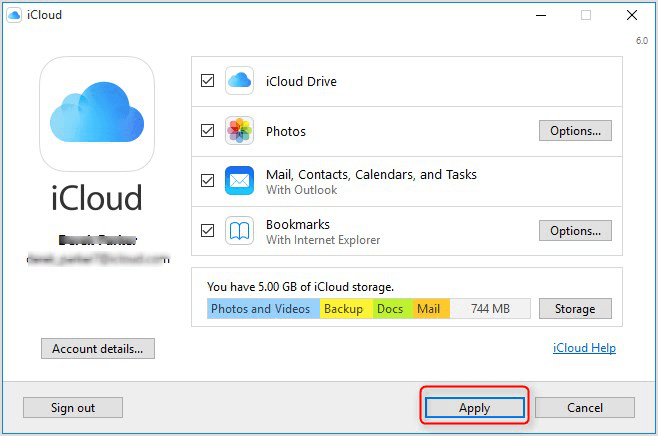Sign out of iCloud
The image size is (658, 436).
pos(73,407)
